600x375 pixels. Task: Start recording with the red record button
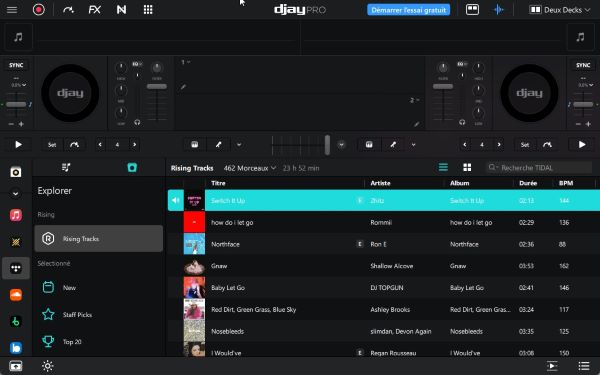38,10
